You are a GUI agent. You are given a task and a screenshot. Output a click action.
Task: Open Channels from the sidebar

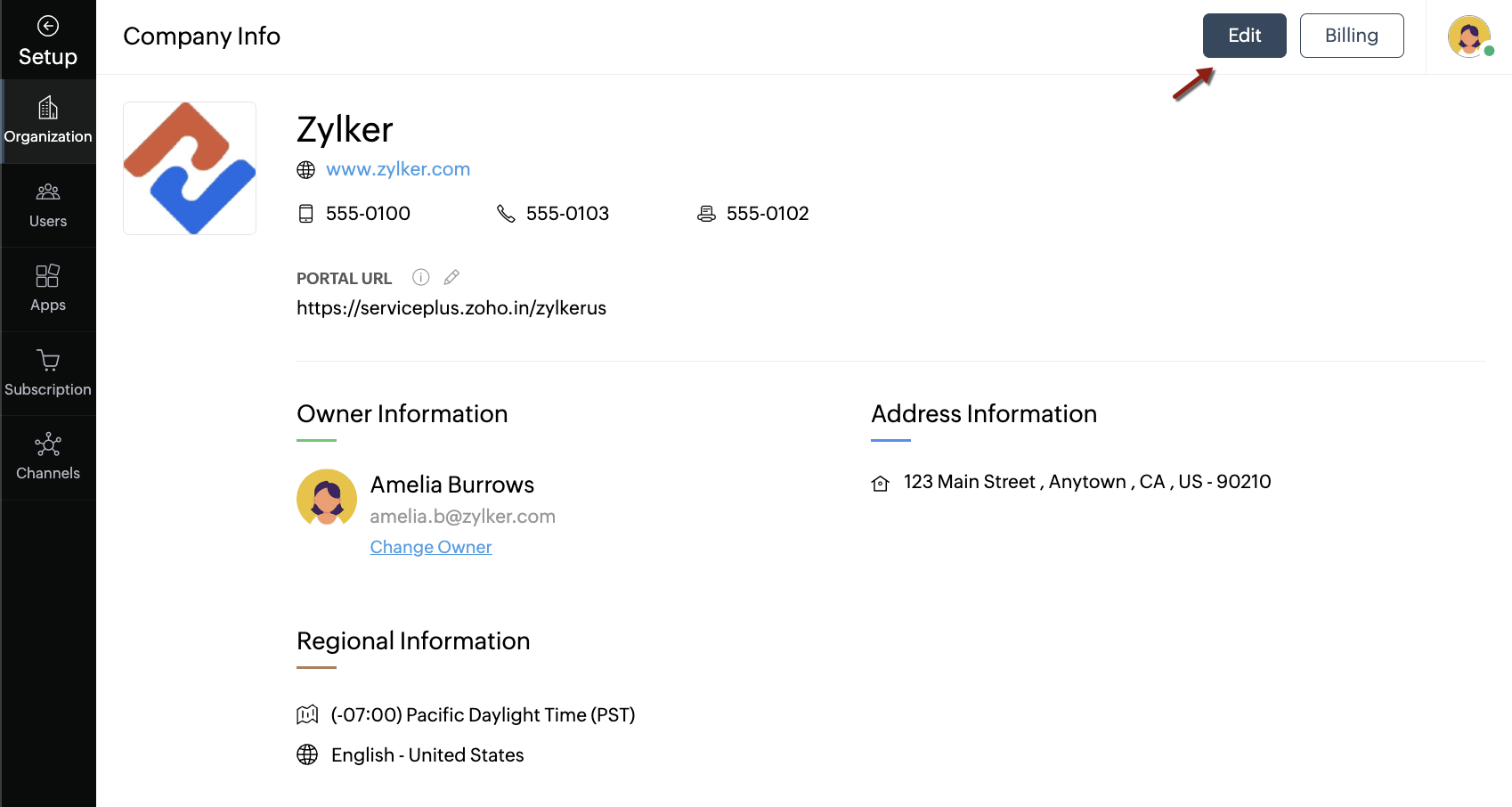[48, 458]
